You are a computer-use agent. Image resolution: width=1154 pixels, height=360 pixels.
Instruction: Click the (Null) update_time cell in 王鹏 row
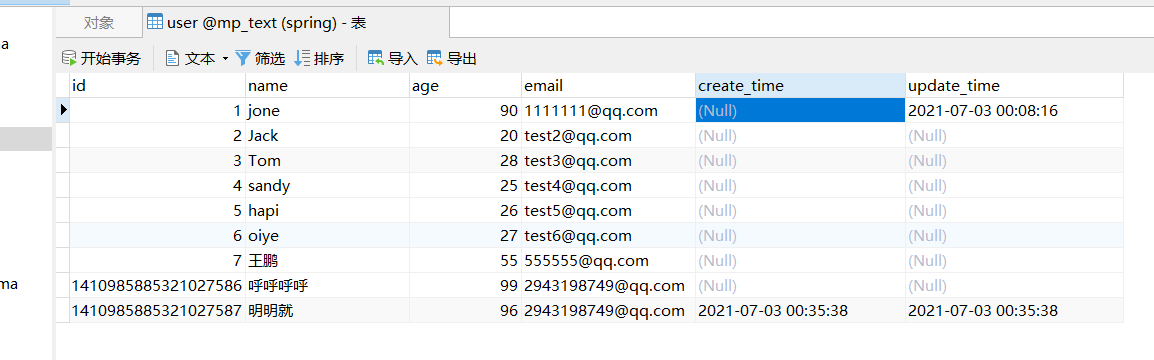coord(1014,261)
